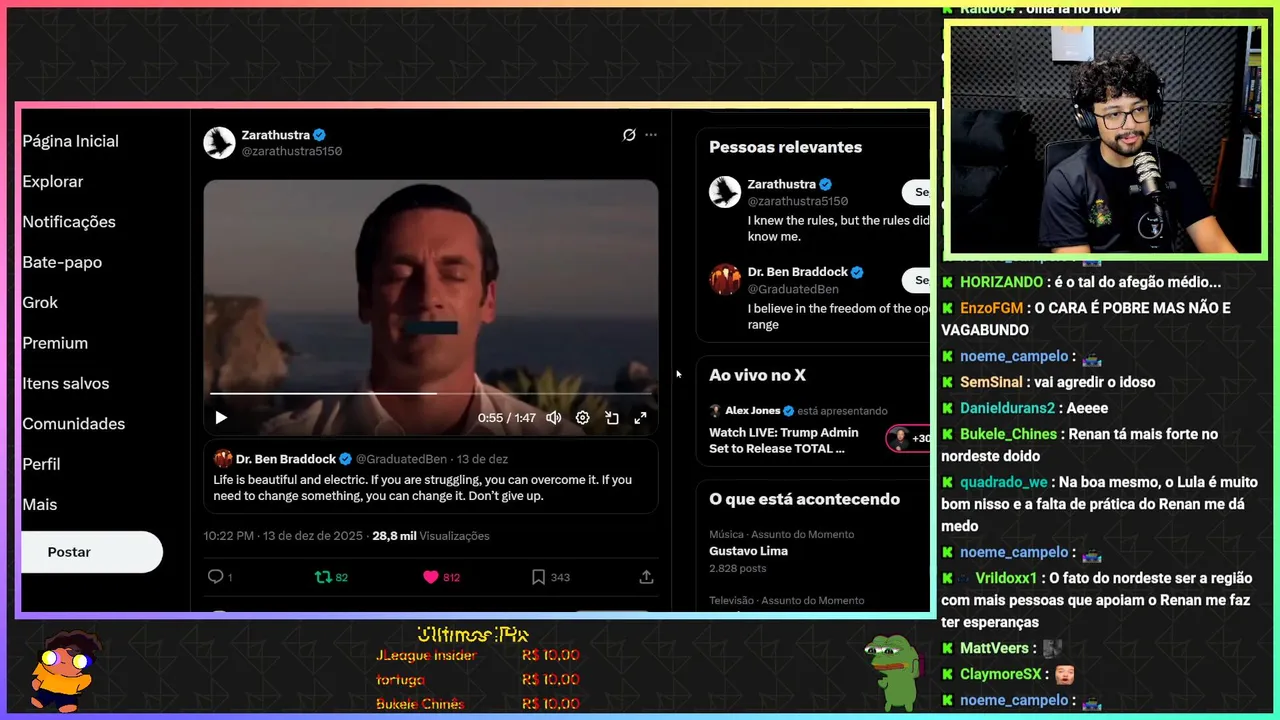Play the video in the tweet
The width and height of the screenshot is (1280, 720).
click(221, 418)
